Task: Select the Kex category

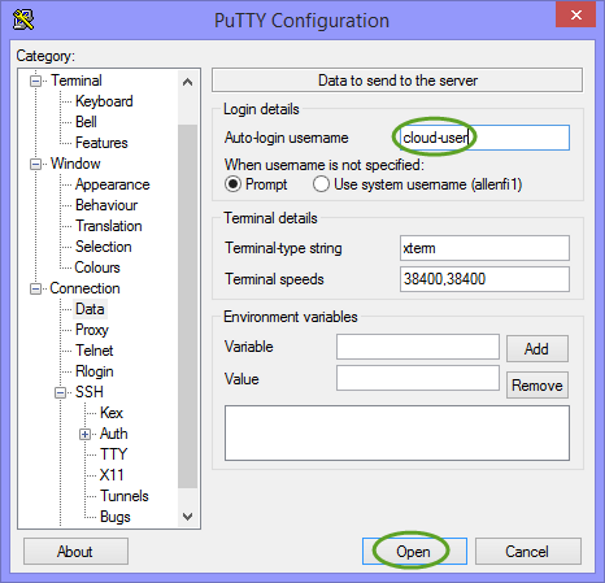Action: pos(111,413)
